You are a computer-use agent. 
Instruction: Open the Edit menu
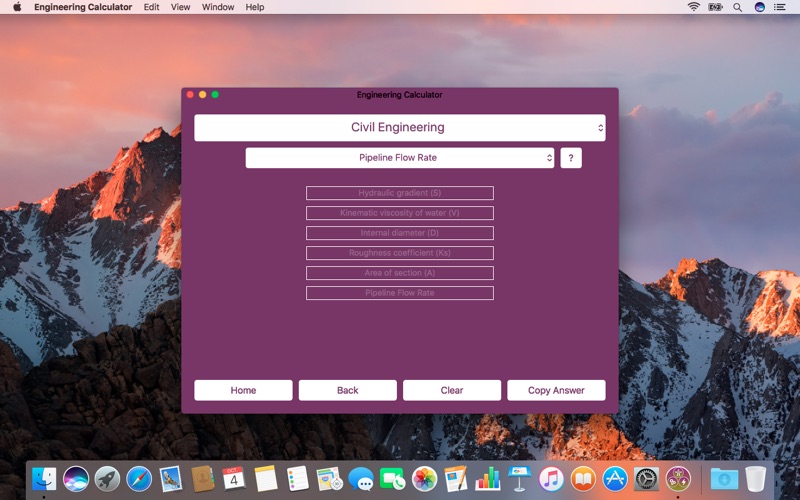point(152,7)
